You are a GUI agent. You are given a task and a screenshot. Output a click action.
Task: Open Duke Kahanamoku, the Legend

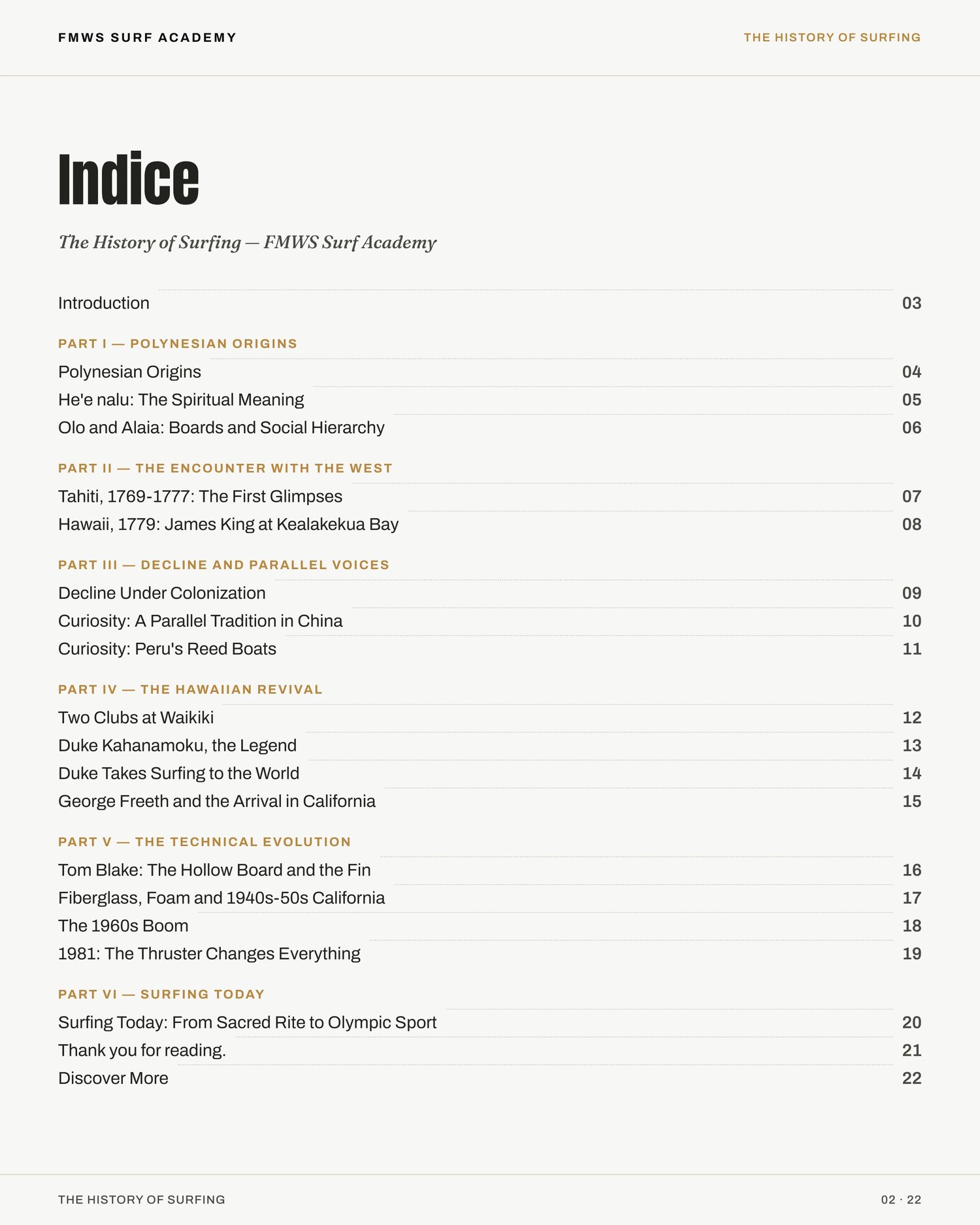489,746
